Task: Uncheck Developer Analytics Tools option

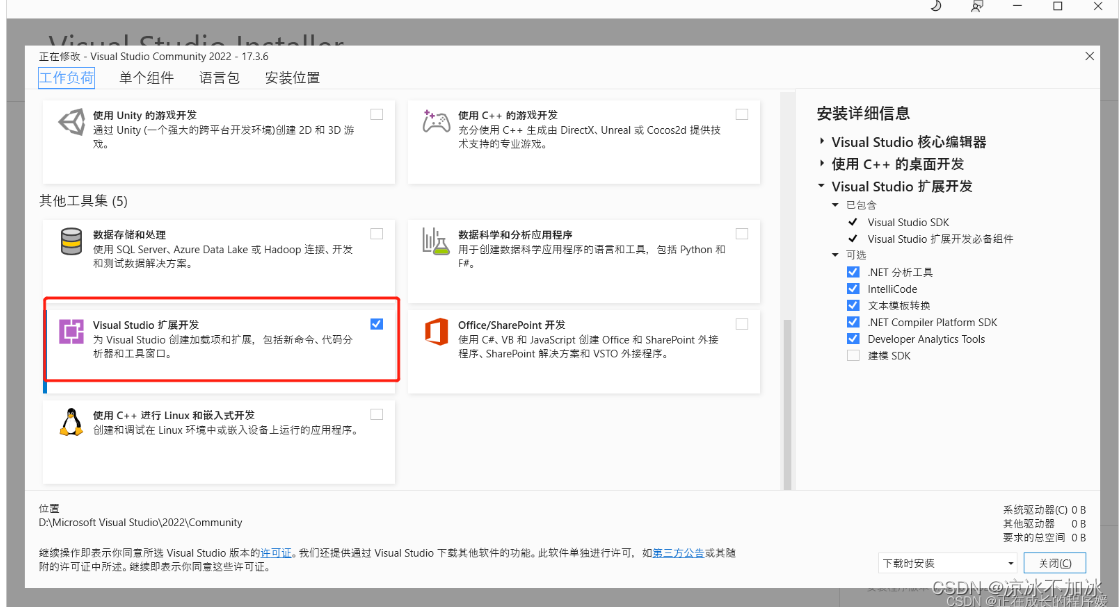Action: click(853, 339)
